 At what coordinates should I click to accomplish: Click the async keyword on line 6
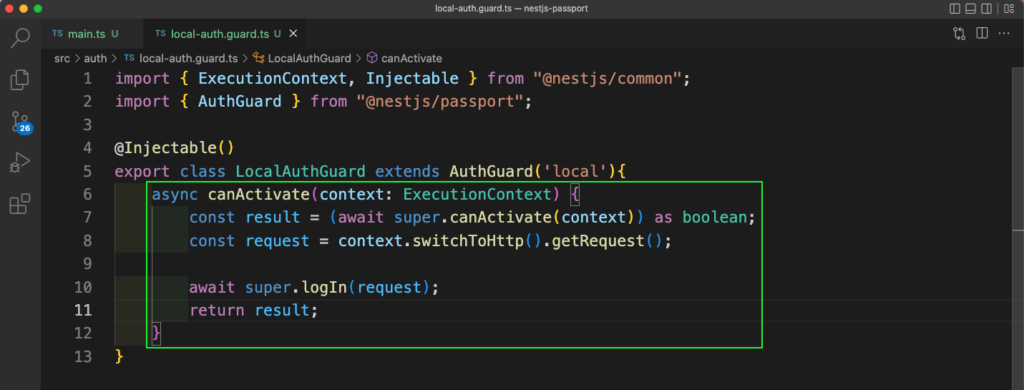(x=175, y=194)
